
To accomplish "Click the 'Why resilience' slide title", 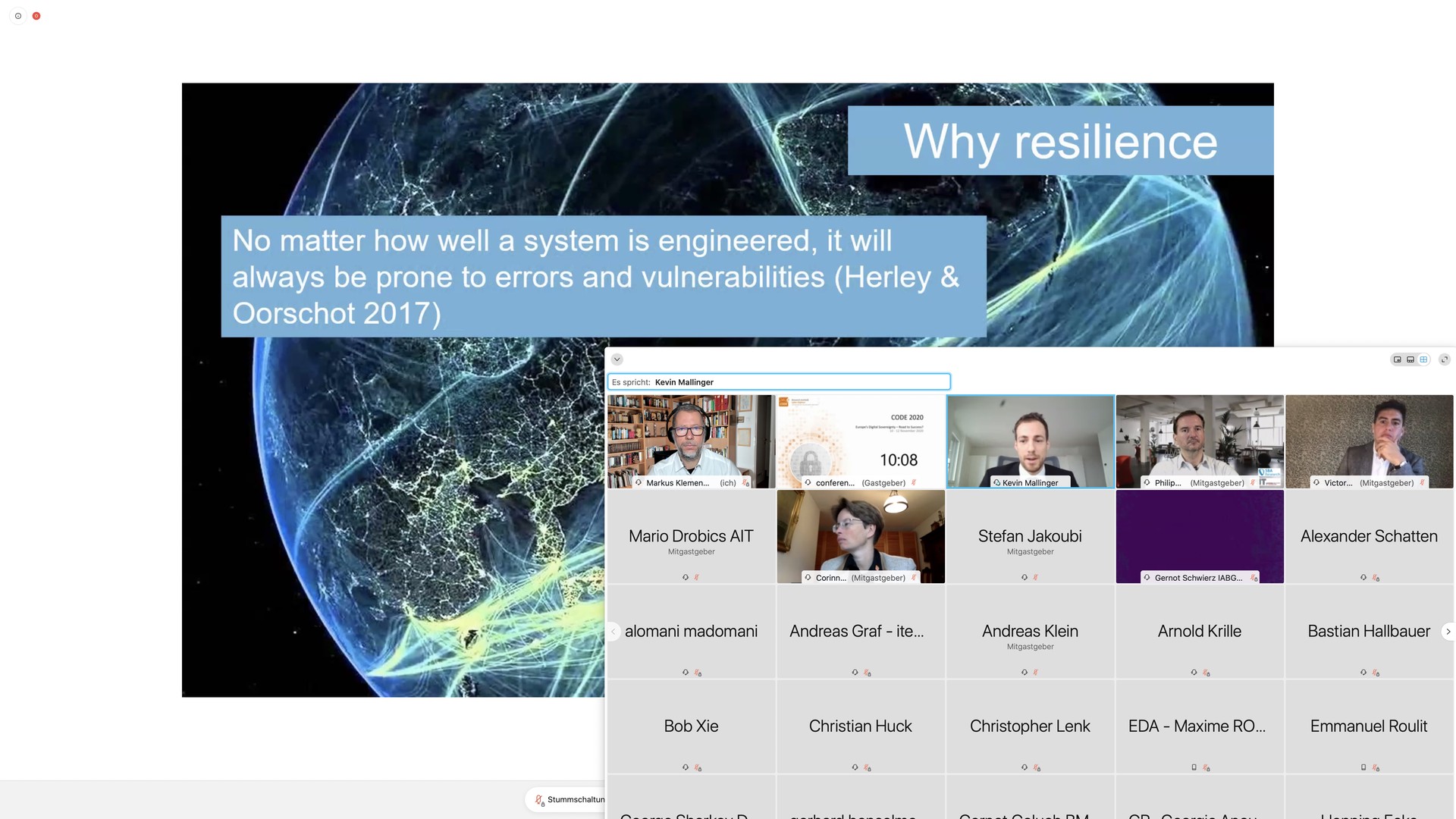I will point(1060,141).
